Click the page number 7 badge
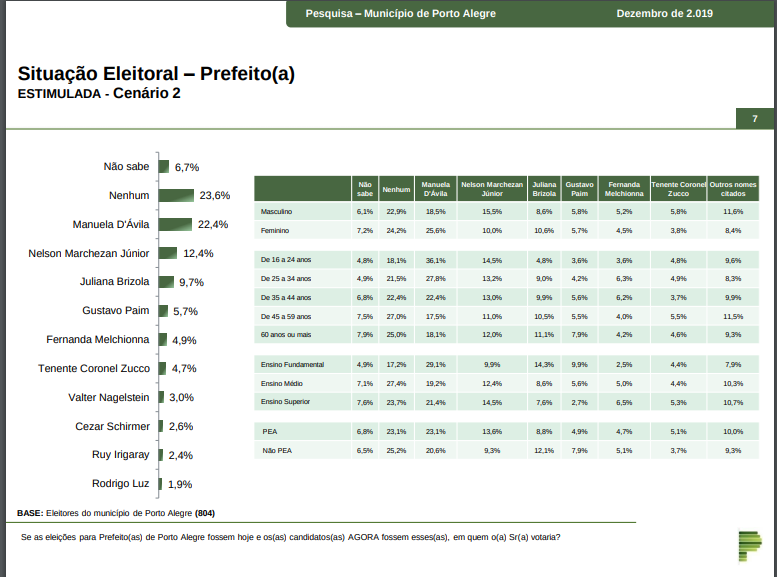777x577 pixels. click(x=754, y=119)
